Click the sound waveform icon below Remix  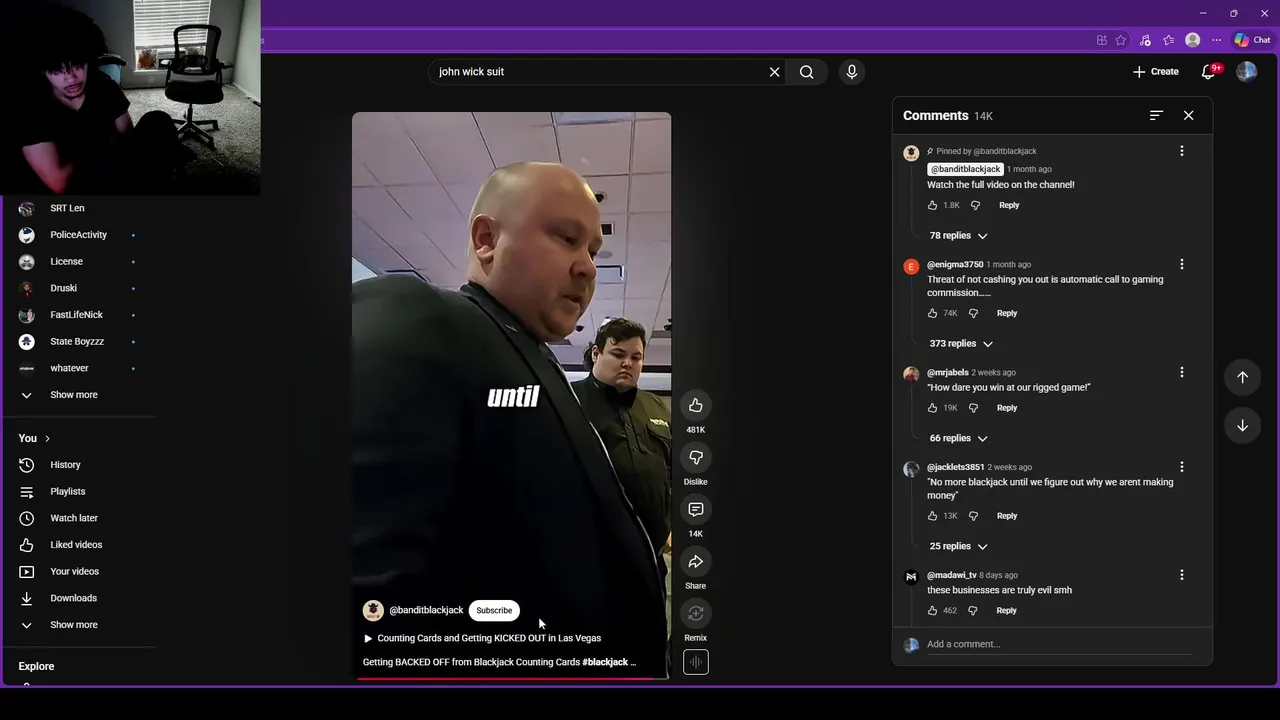tap(695, 662)
